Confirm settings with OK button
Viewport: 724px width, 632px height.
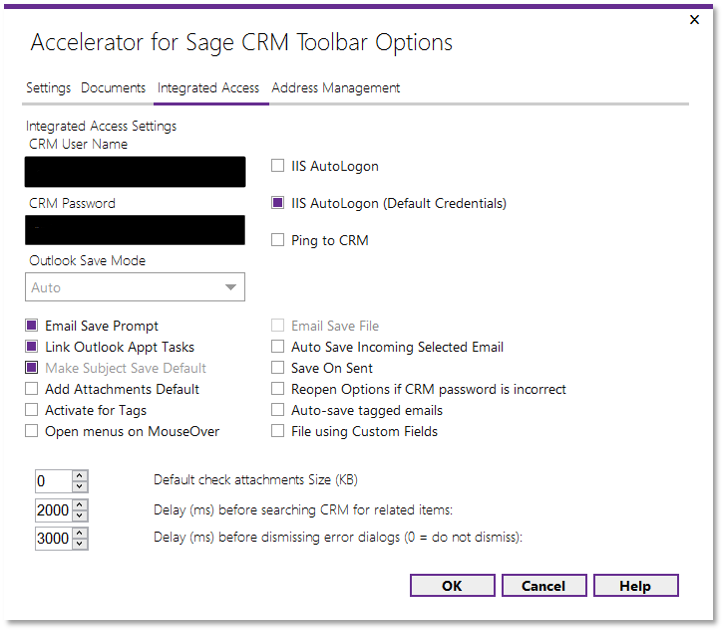(452, 585)
